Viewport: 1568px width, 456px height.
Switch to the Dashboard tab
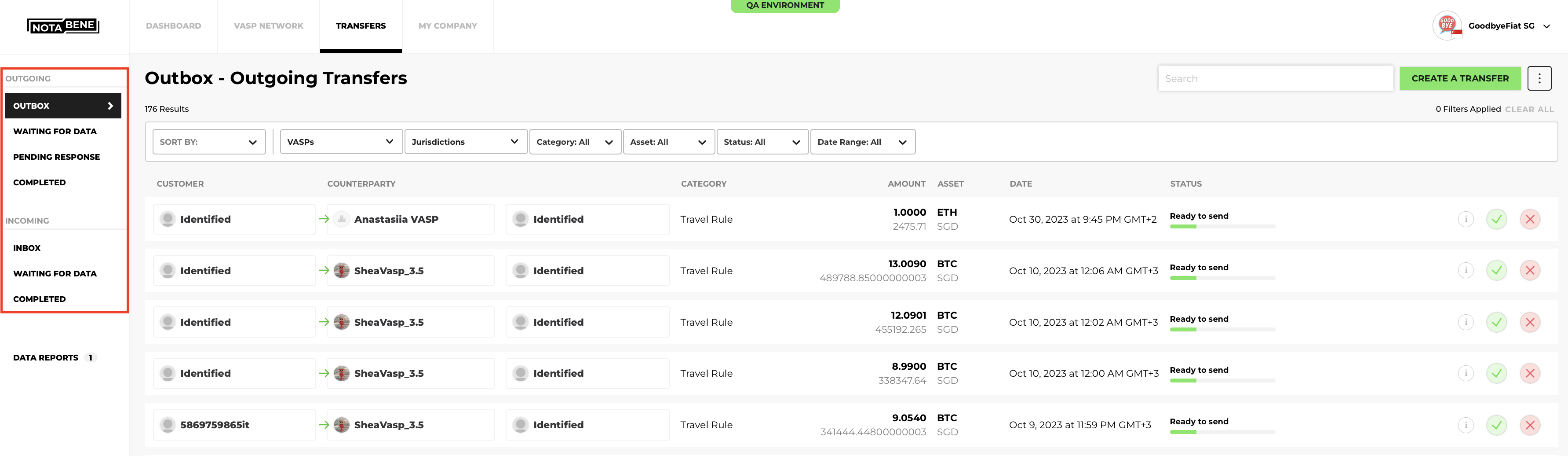coord(174,26)
